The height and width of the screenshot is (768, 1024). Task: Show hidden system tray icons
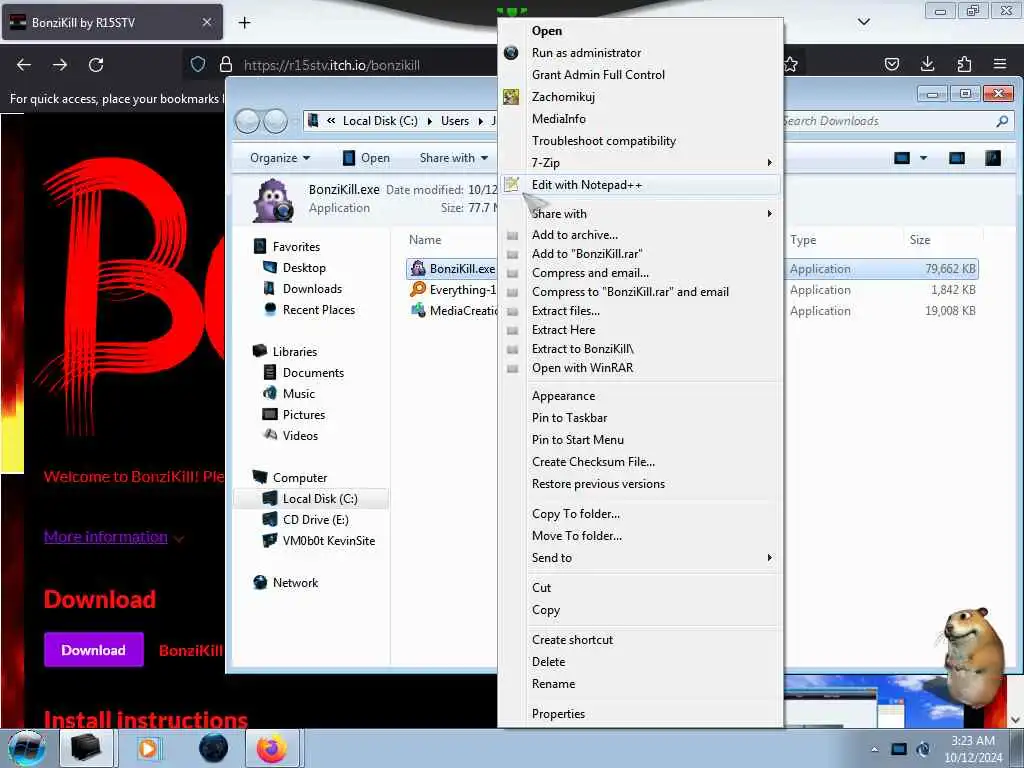point(874,749)
